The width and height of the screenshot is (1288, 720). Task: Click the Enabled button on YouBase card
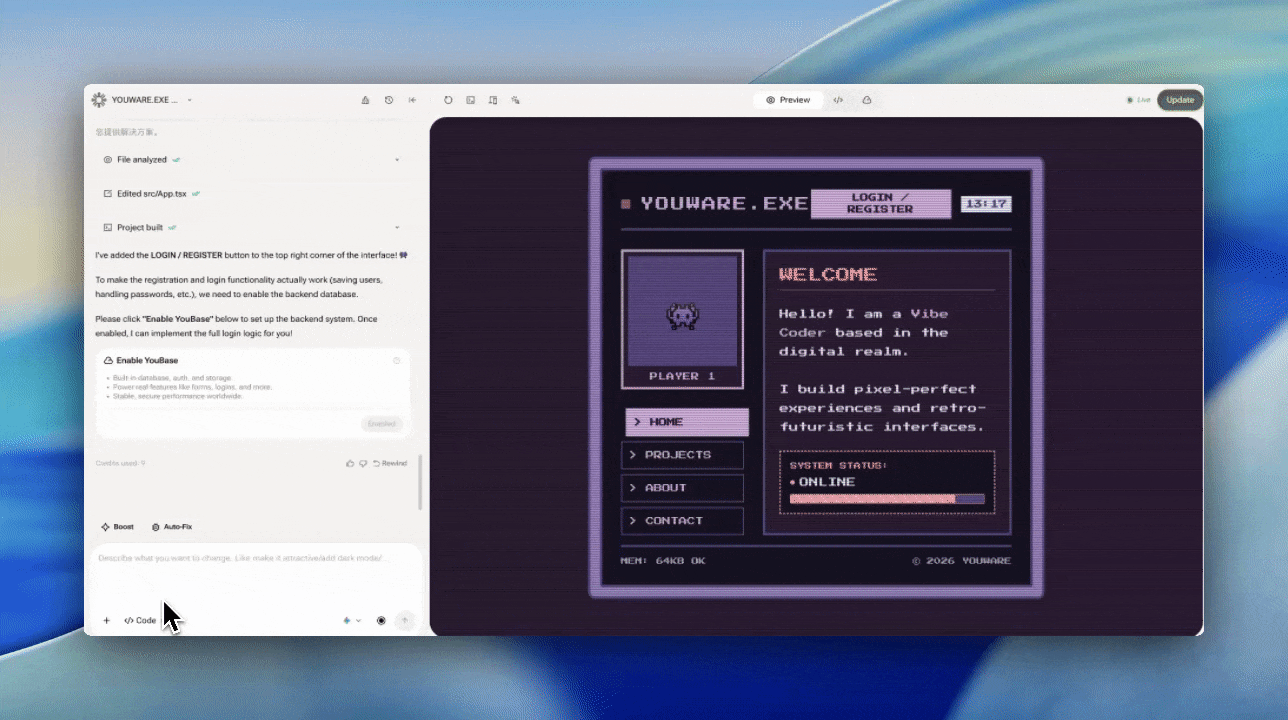382,424
